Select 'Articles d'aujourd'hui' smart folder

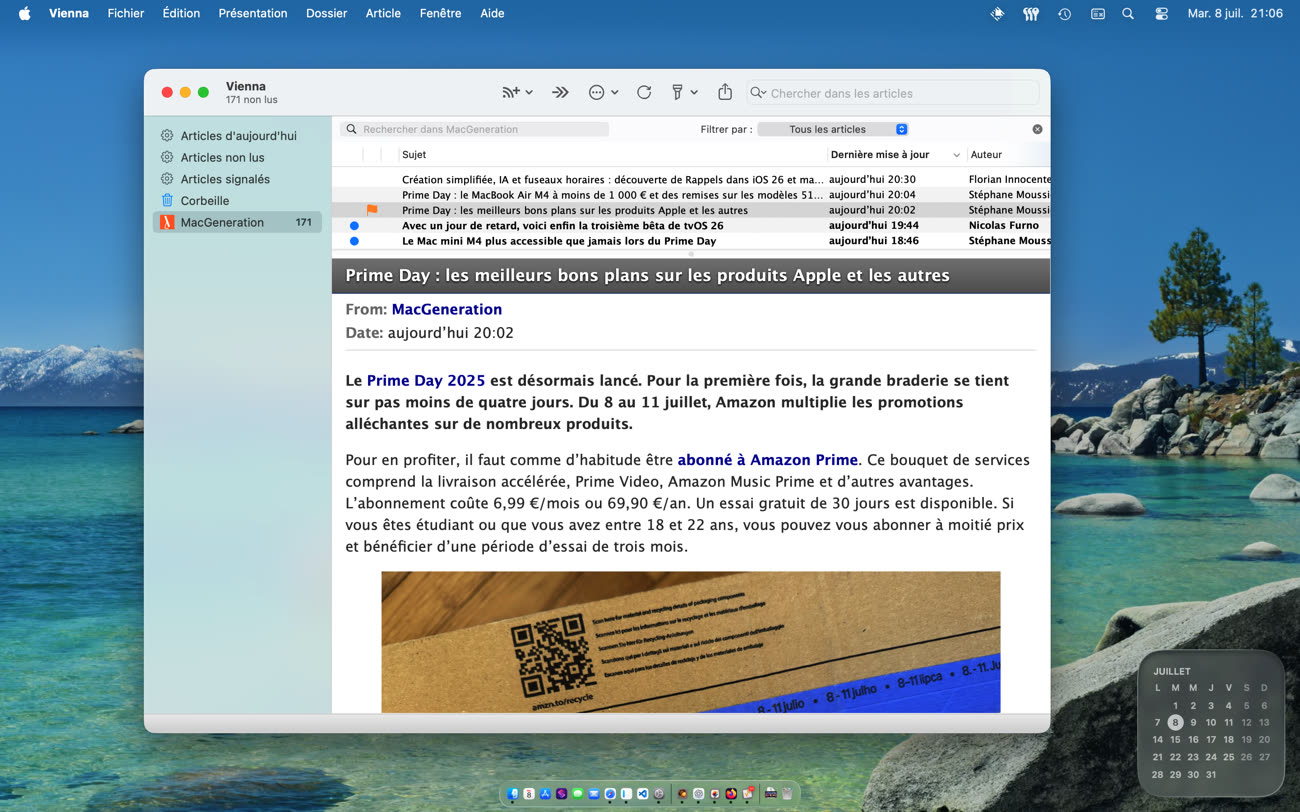click(x=237, y=135)
